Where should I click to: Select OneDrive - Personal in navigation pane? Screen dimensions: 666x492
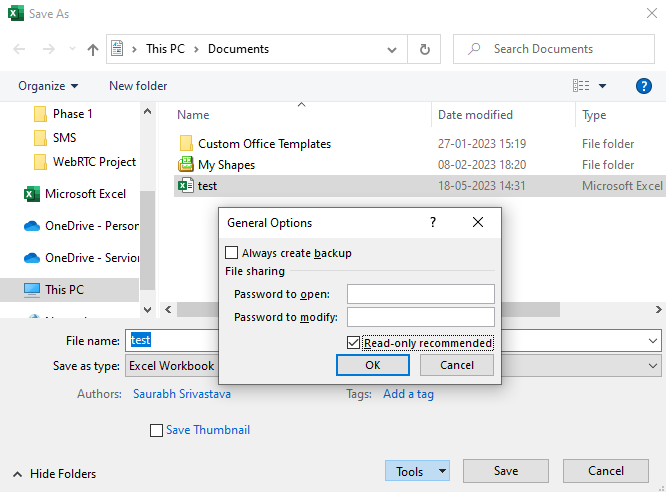81,226
